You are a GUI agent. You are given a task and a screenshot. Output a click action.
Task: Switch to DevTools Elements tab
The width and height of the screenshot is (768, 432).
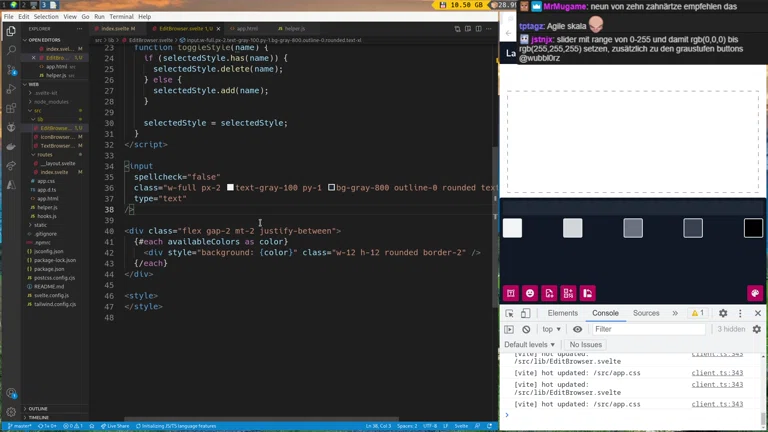click(x=563, y=313)
